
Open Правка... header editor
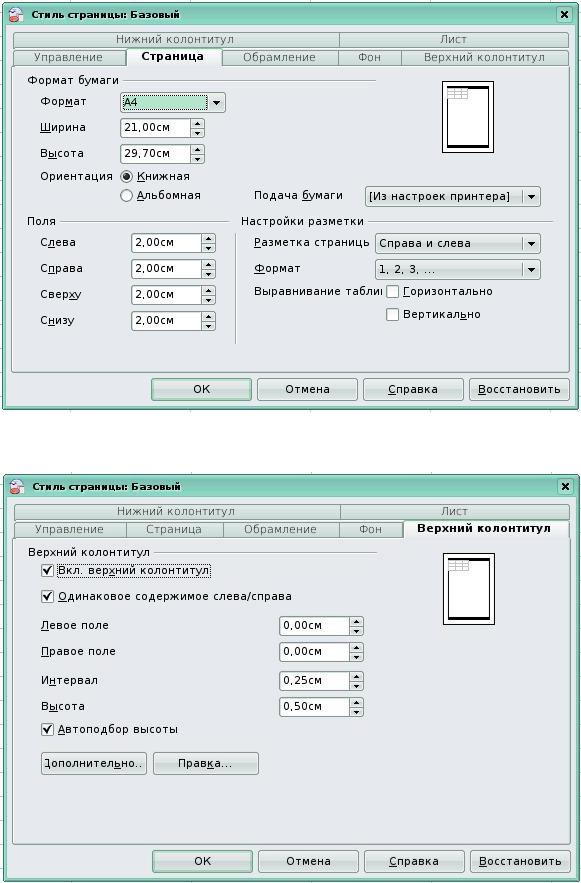coord(206,764)
